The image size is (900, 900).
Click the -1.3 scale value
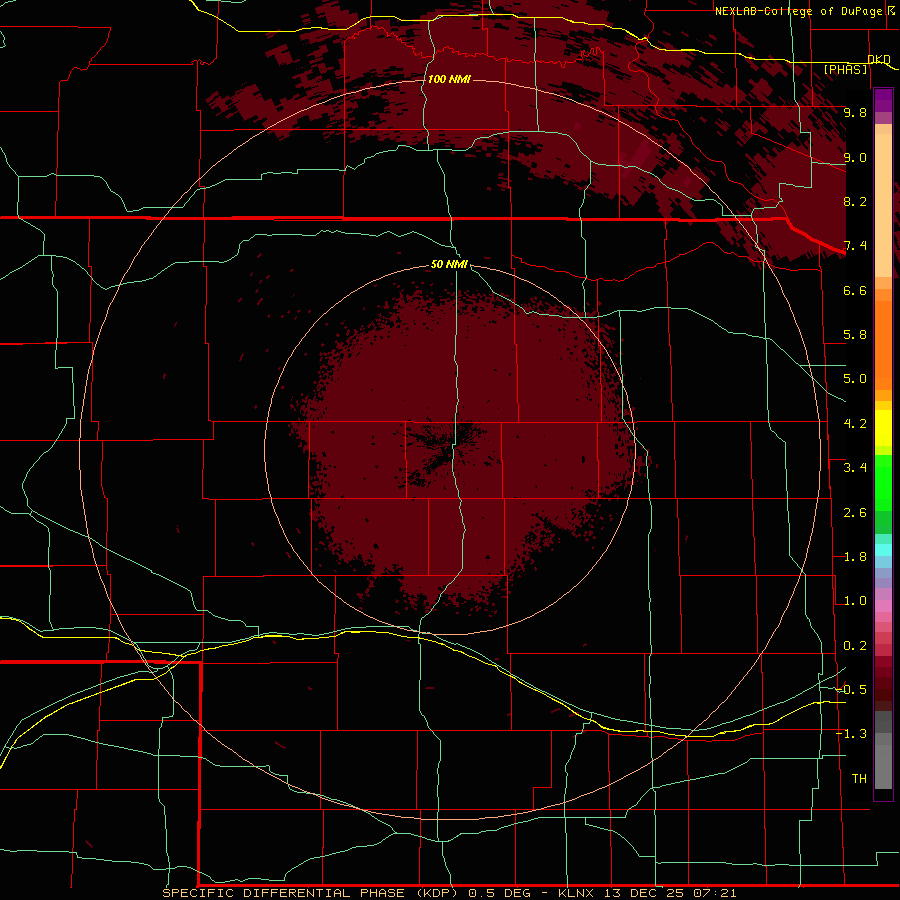(x=851, y=734)
